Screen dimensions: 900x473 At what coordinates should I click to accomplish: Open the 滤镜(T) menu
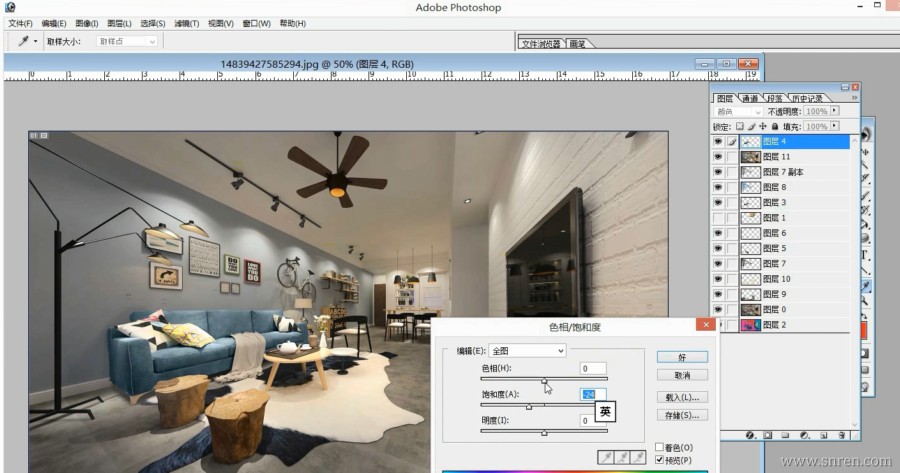click(187, 24)
